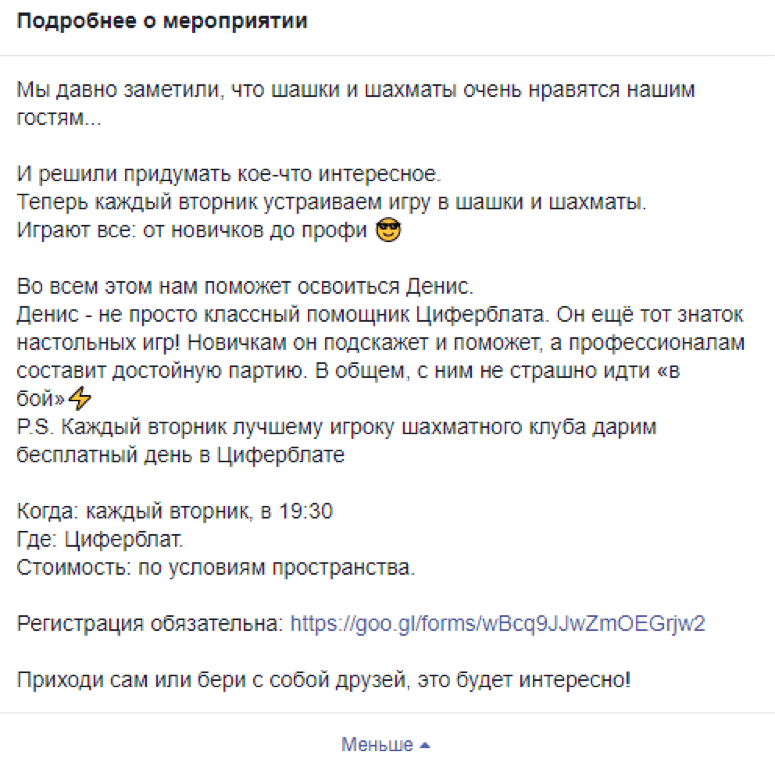Click the up arrow next to Меньше
The image size is (775, 759).
coord(425,746)
